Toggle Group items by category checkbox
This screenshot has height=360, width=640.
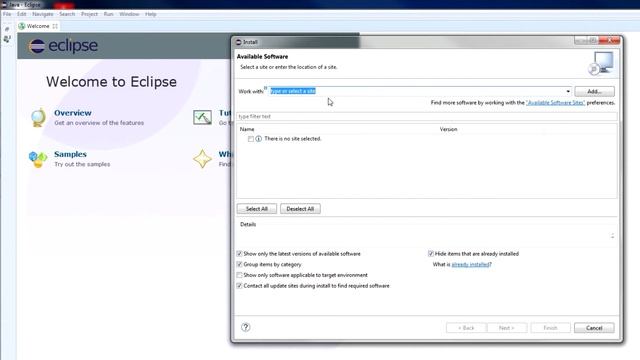click(x=240, y=264)
